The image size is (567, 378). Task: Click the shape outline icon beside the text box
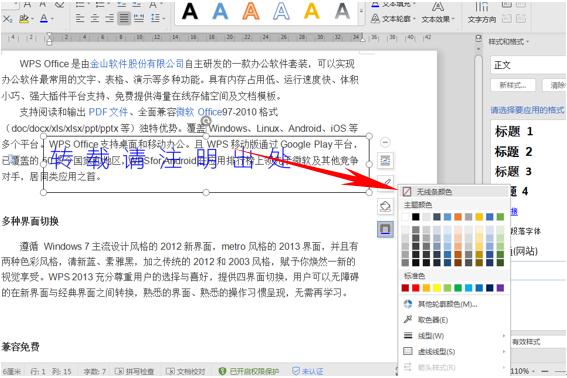385,230
